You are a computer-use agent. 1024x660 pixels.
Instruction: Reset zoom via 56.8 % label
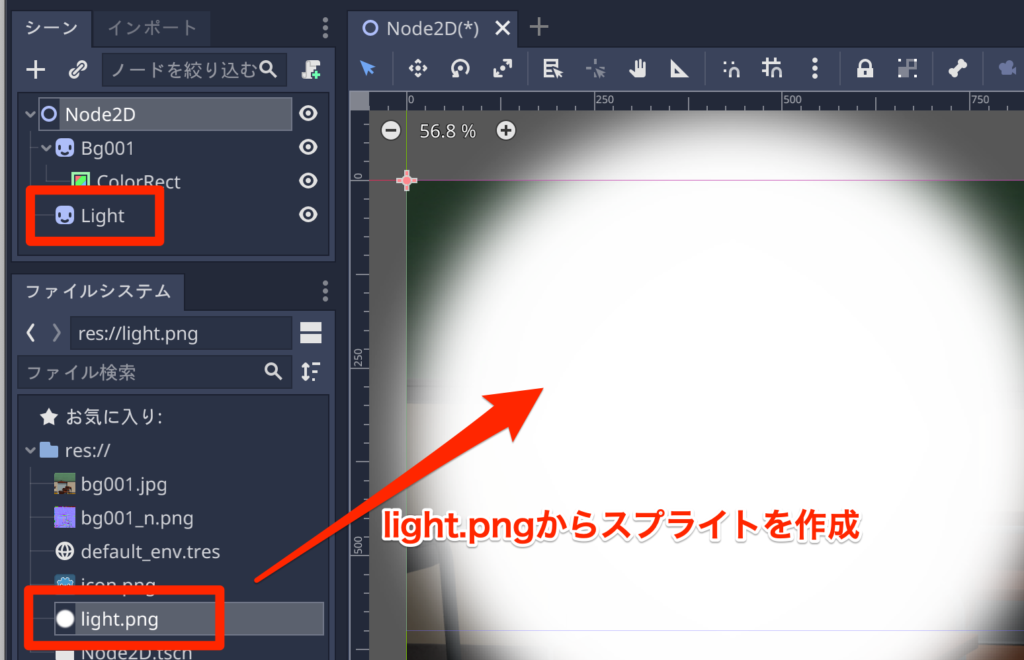(x=447, y=131)
